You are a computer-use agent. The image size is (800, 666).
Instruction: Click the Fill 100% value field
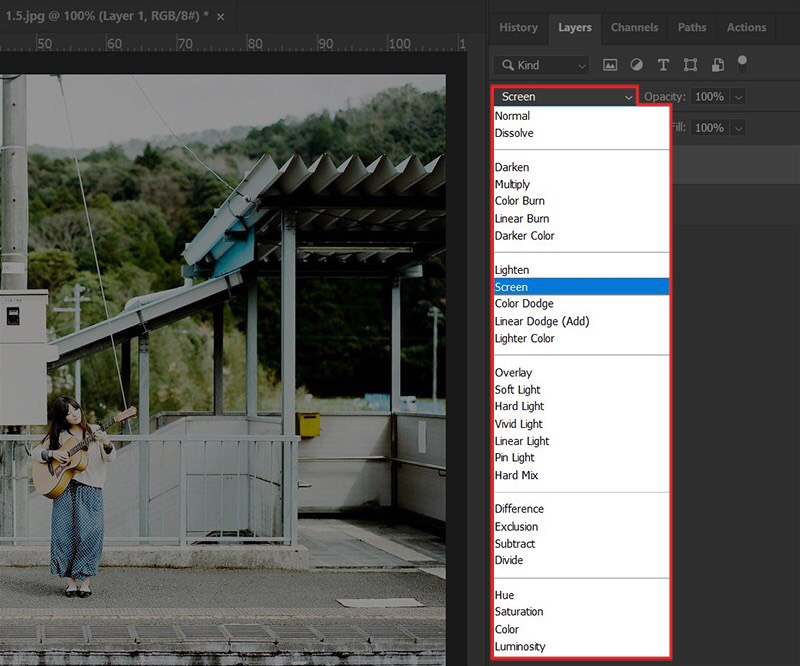click(x=709, y=128)
